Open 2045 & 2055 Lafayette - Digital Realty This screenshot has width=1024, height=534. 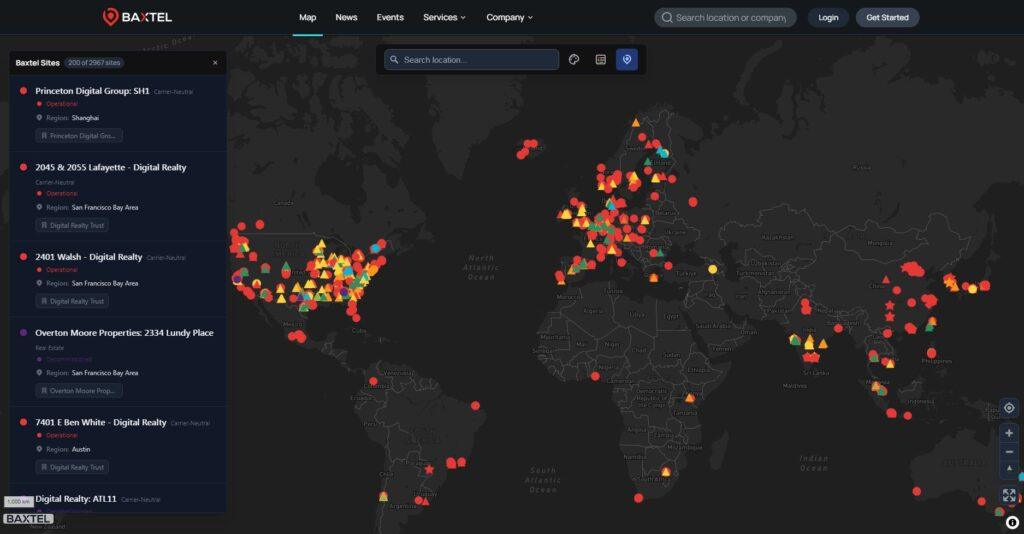(110, 167)
